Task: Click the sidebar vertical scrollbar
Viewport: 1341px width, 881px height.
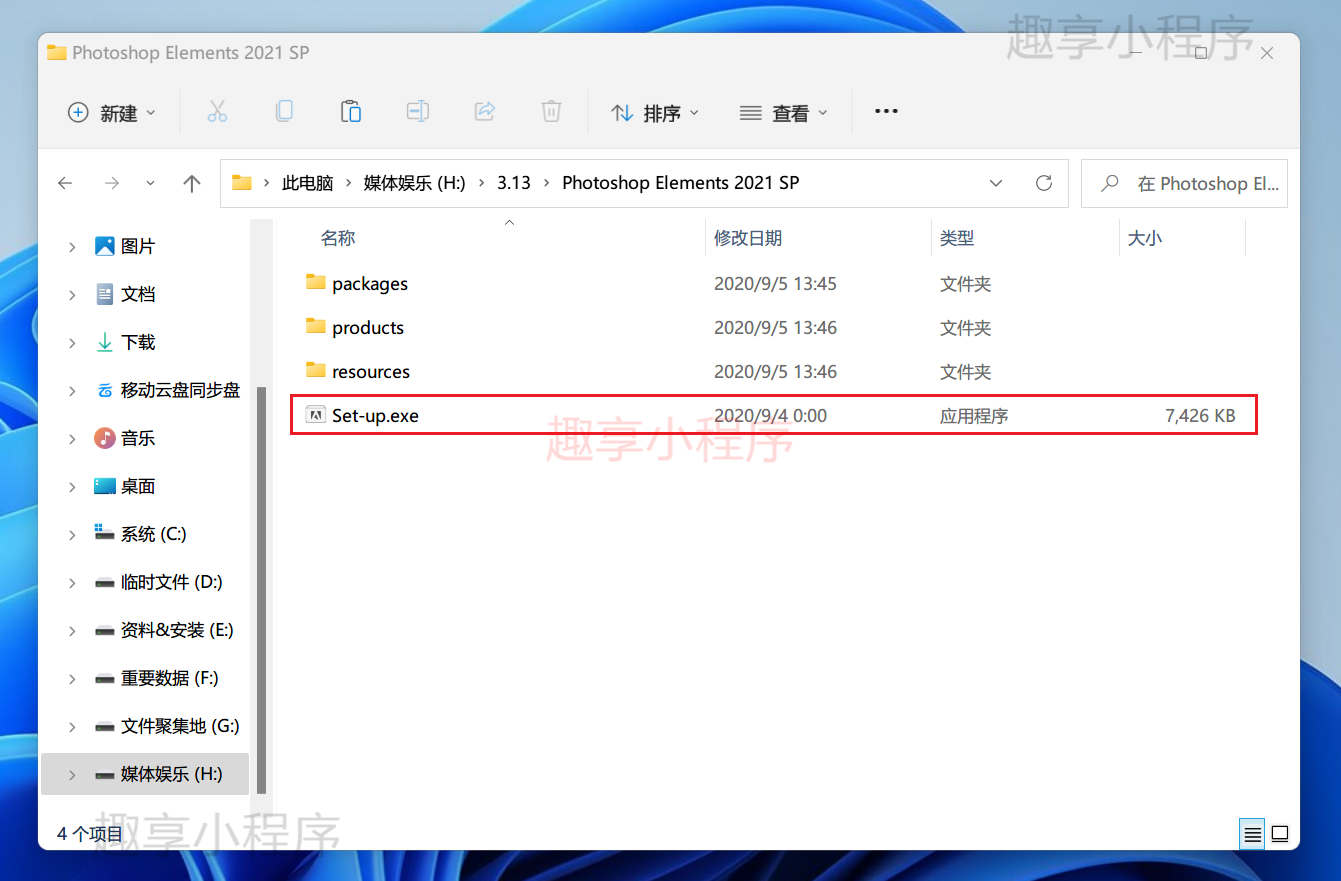Action: (x=262, y=590)
